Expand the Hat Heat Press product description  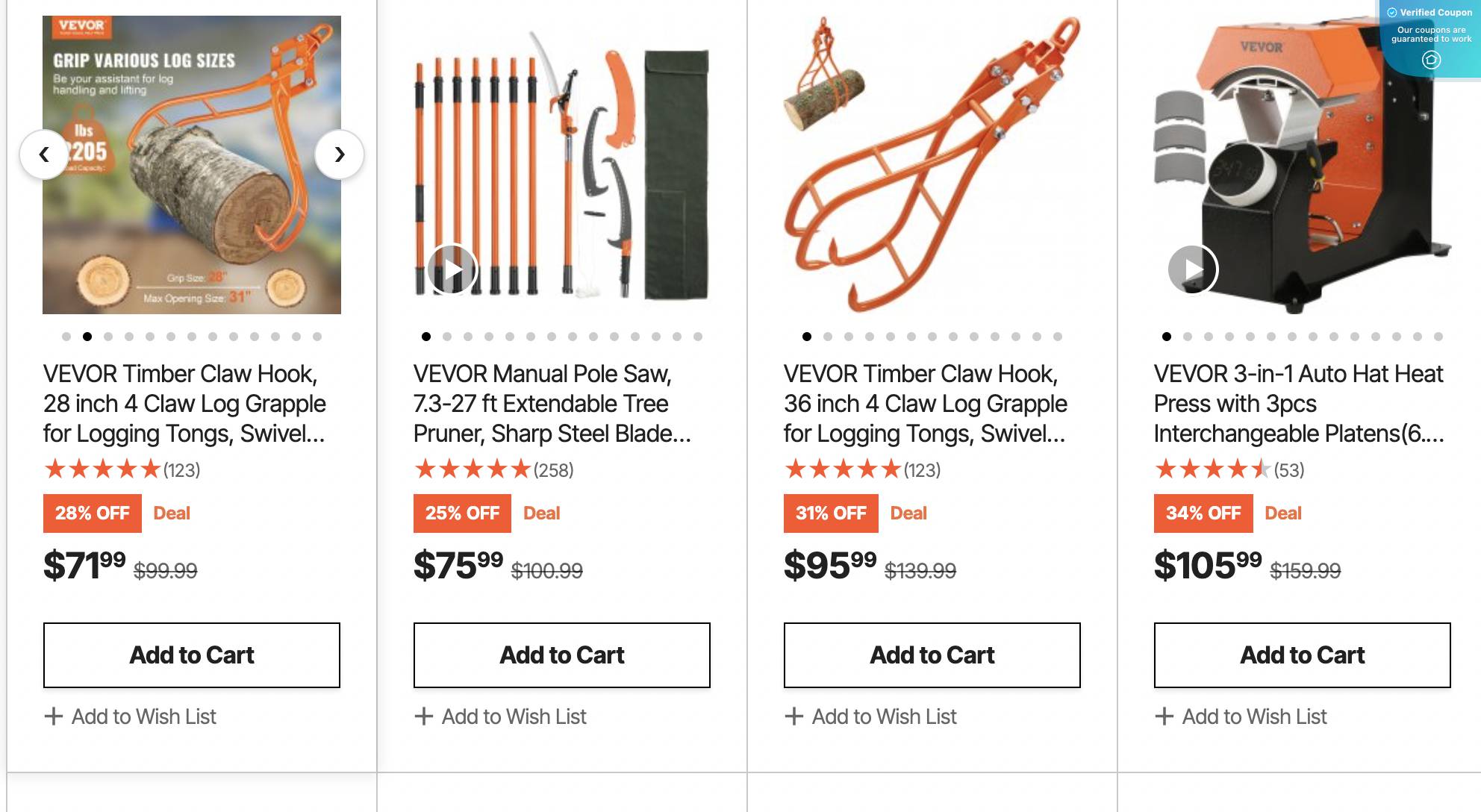click(1299, 403)
